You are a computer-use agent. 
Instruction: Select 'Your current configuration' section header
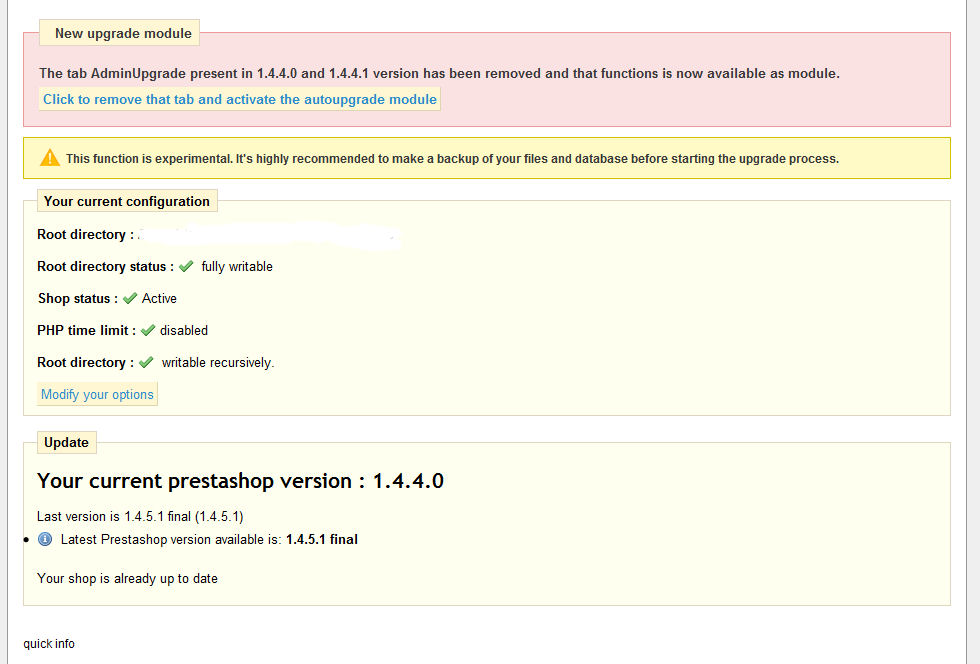[x=127, y=201]
